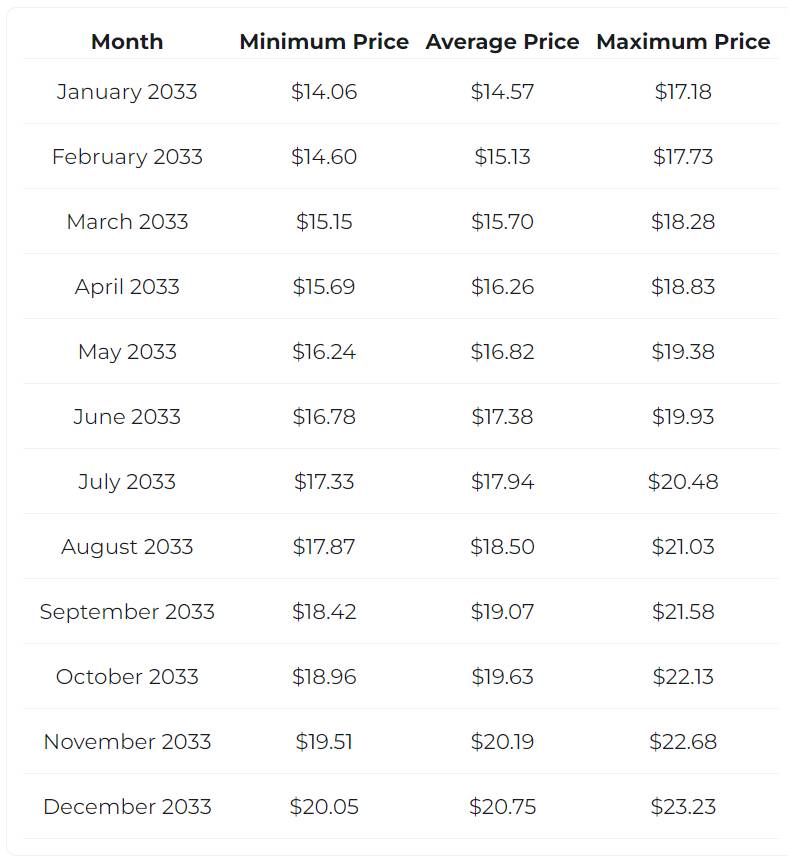This screenshot has width=790, height=868.
Task: Click the Minimum Price column header
Action: tap(324, 42)
